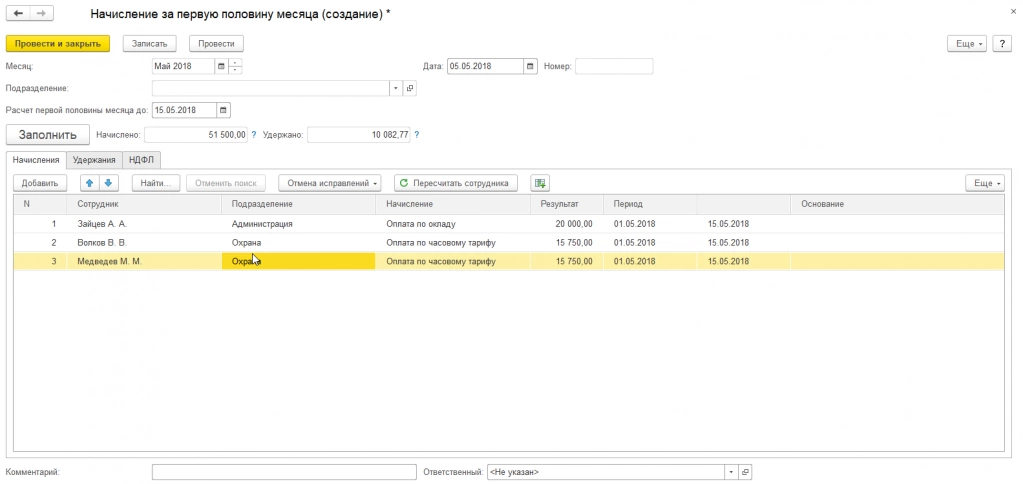Select the Медведев М. М. cell
The height and width of the screenshot is (484, 1023).
[144, 262]
